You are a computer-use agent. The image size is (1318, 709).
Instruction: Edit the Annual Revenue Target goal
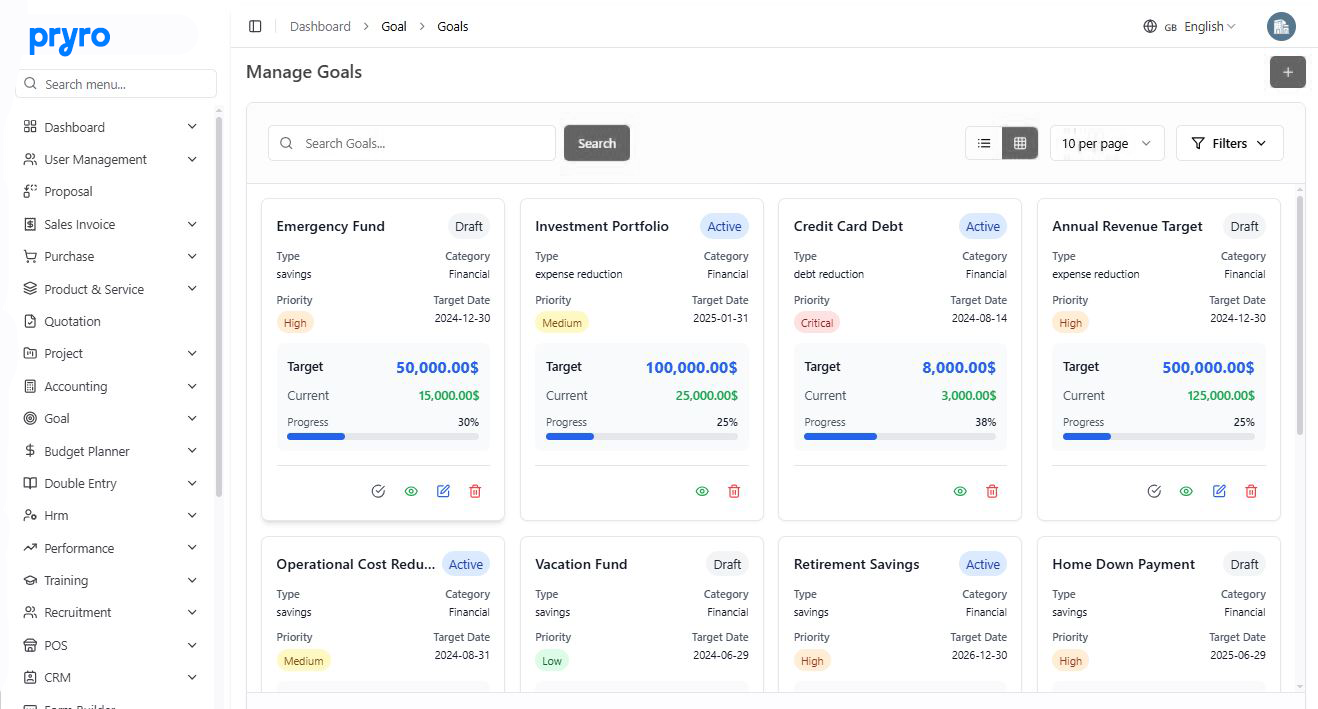tap(1219, 491)
